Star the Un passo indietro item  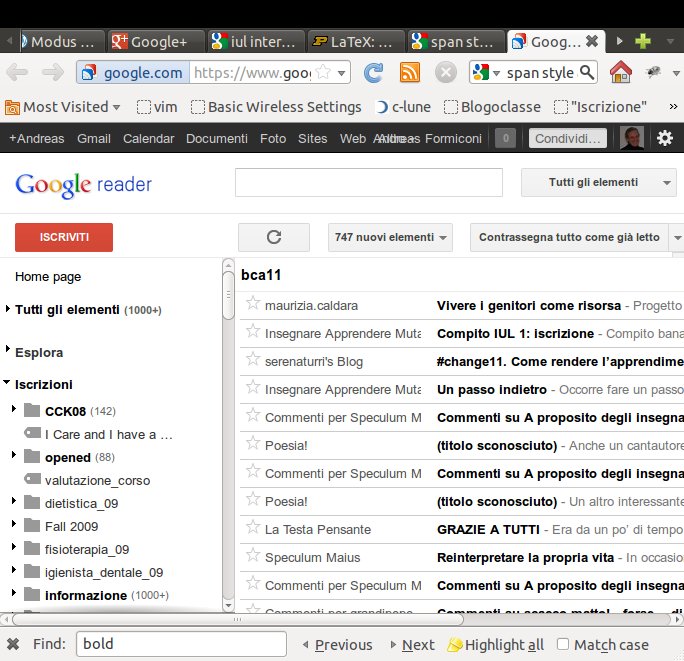(253, 387)
